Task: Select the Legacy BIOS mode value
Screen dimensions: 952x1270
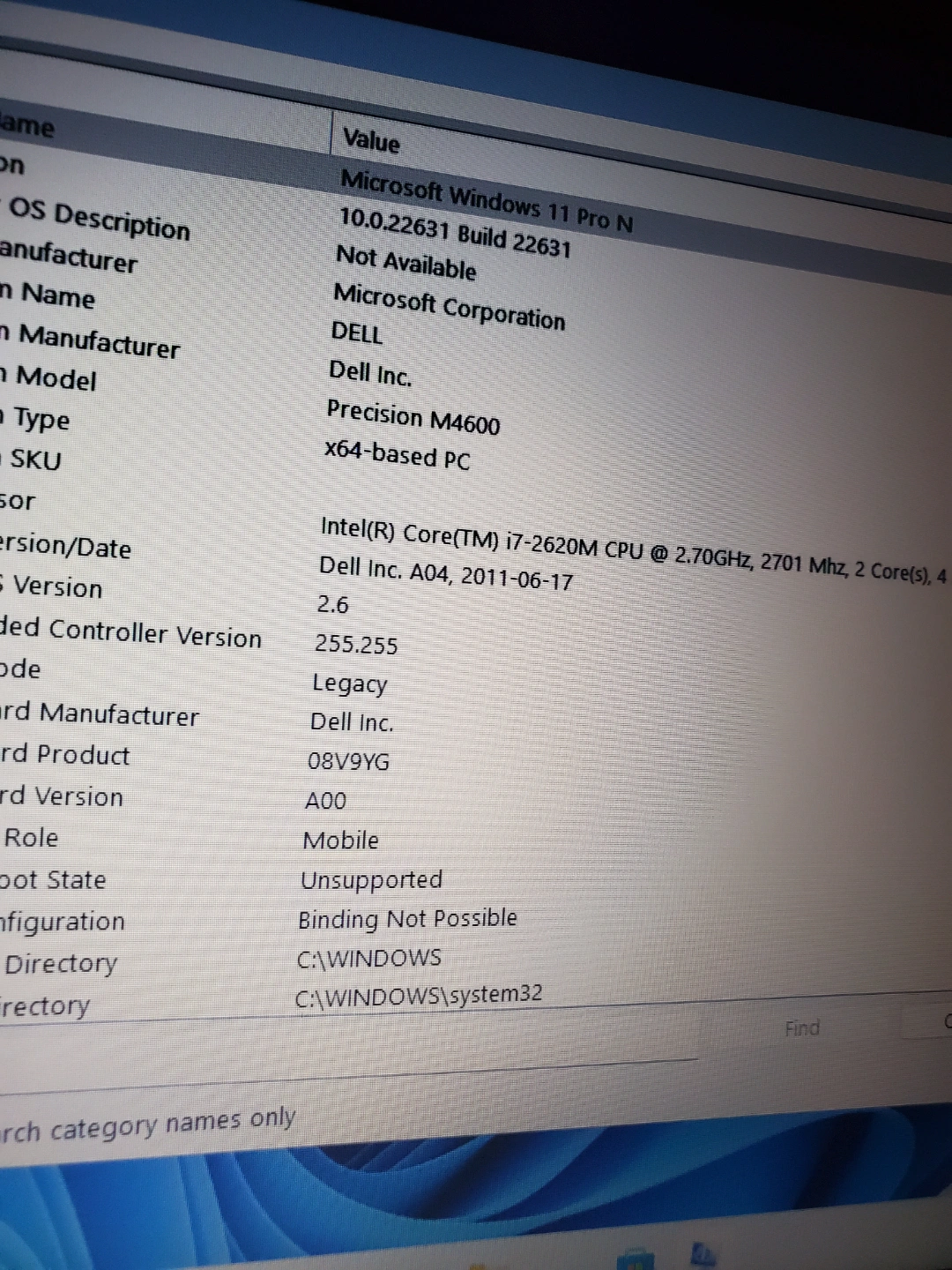Action: (x=349, y=684)
